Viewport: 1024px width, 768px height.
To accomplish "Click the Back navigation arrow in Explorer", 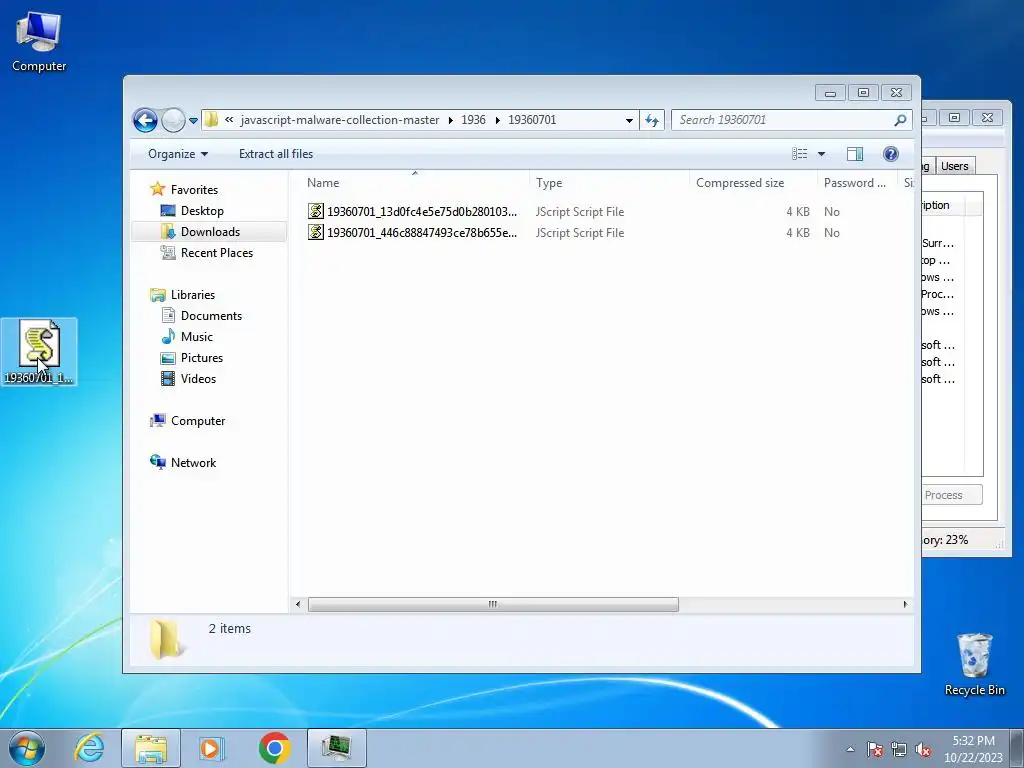I will pos(145,120).
